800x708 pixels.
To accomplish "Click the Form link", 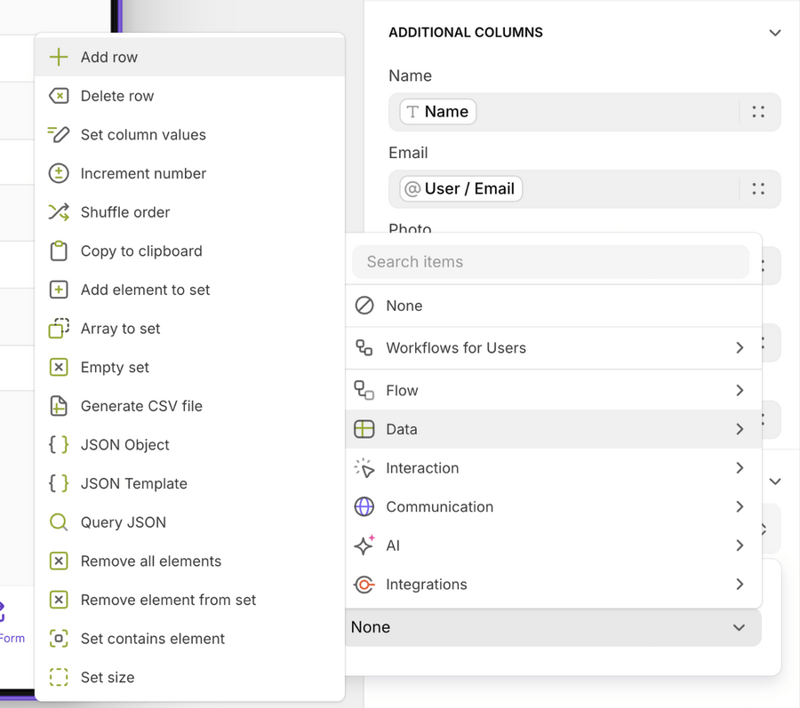I will coord(13,637).
